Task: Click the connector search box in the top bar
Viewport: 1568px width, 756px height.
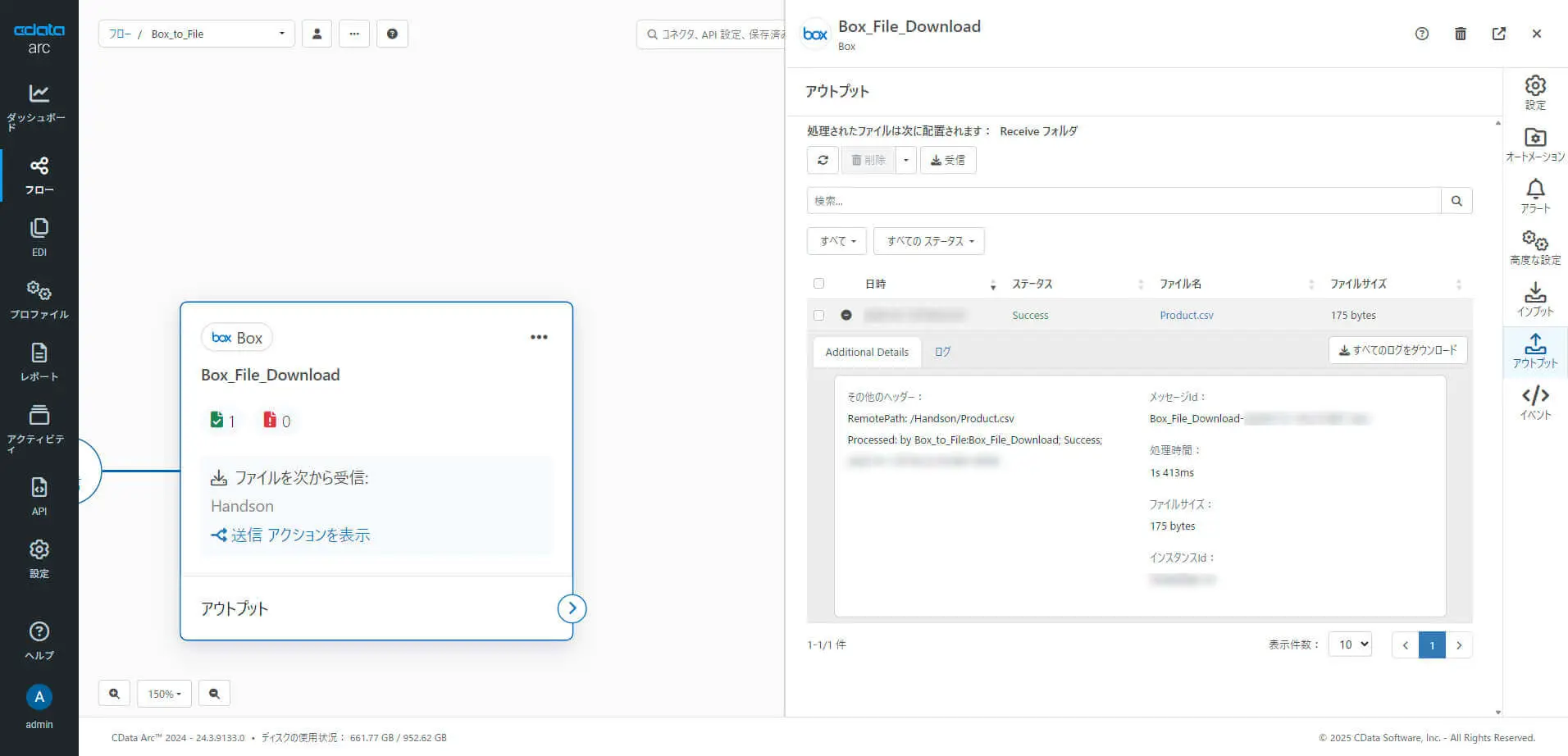Action: [710, 34]
